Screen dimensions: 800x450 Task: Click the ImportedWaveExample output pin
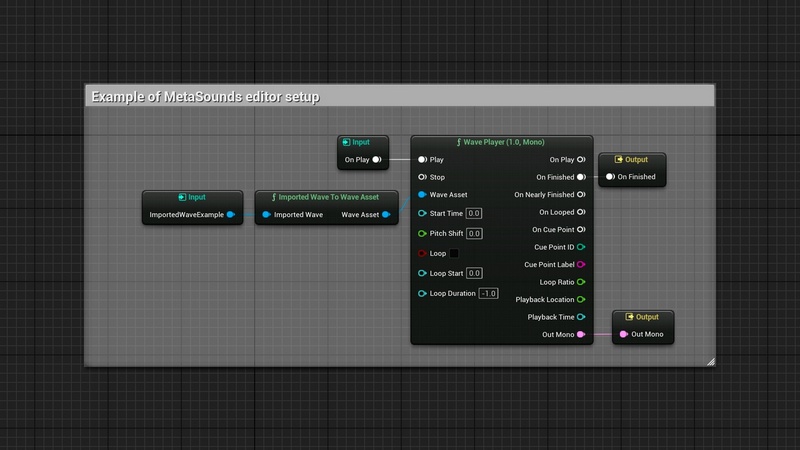point(231,214)
